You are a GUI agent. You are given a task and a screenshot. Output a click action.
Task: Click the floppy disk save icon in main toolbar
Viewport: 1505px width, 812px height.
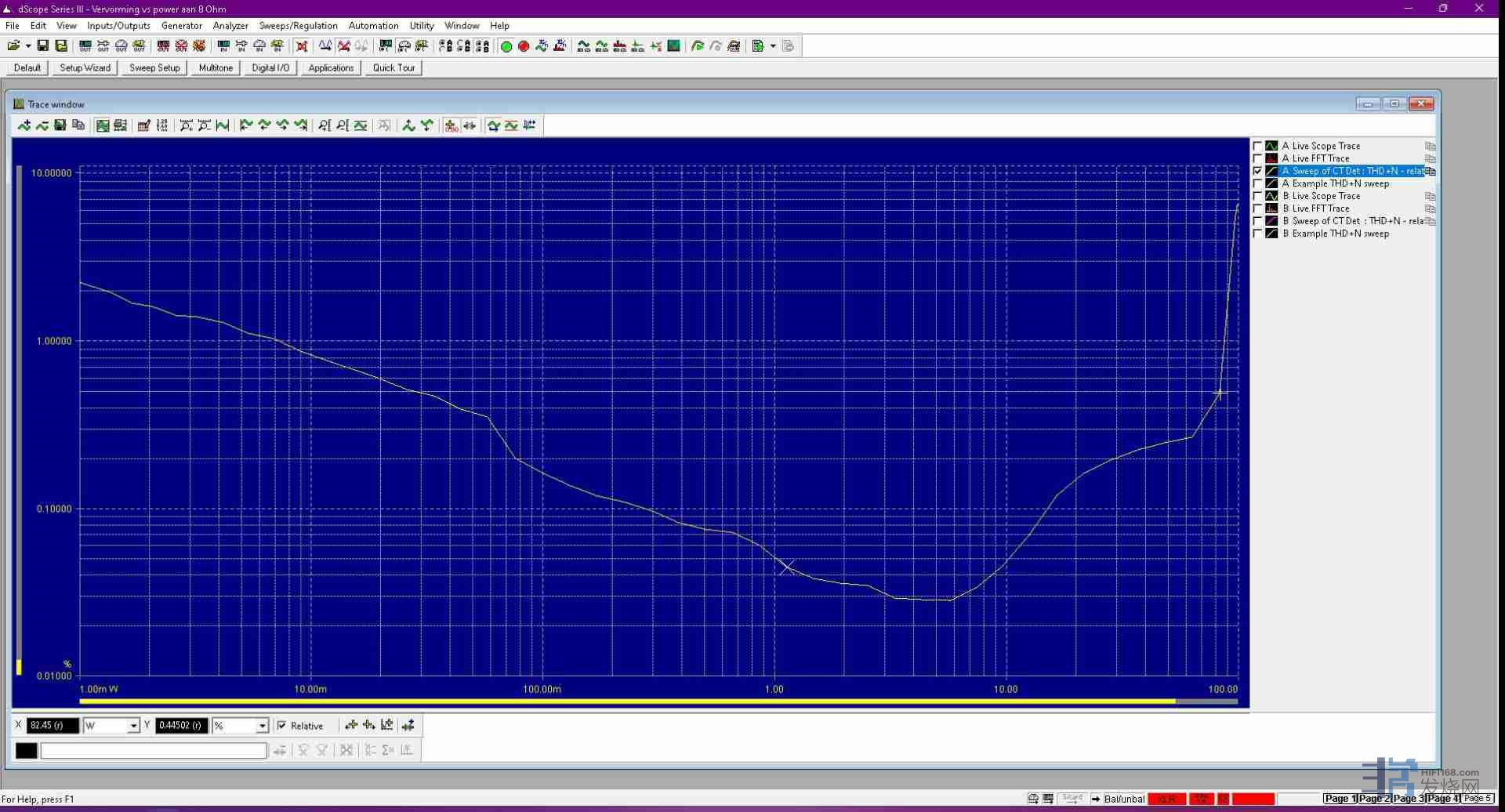point(43,46)
